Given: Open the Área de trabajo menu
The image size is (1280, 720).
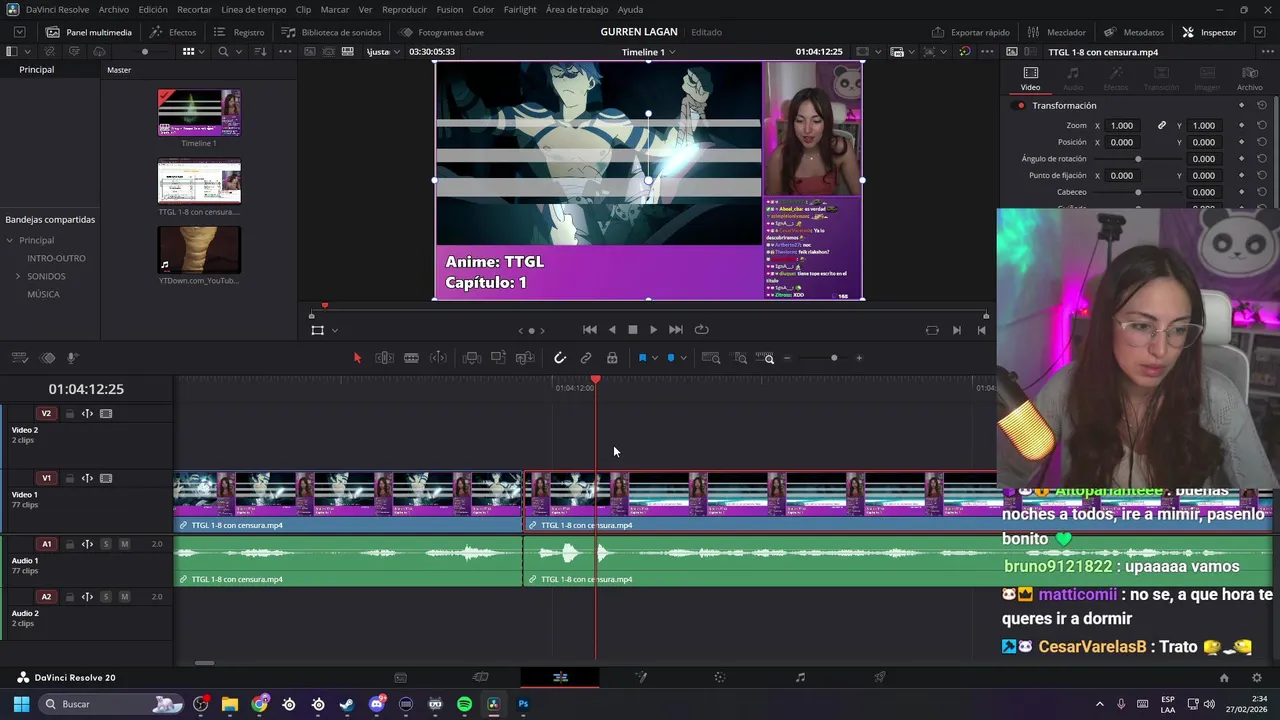Looking at the screenshot, I should [577, 9].
